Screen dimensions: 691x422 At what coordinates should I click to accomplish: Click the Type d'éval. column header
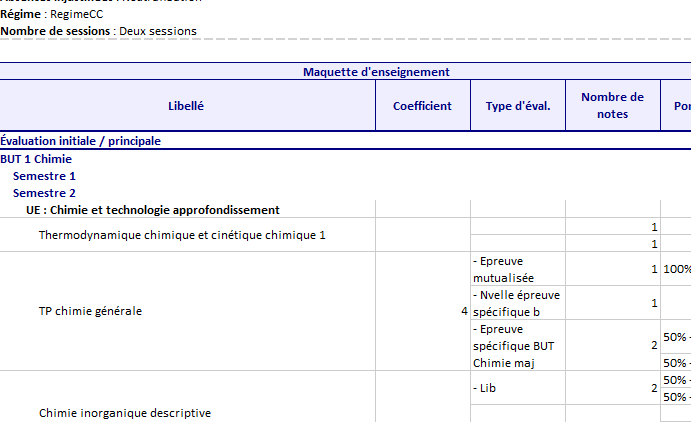(517, 106)
